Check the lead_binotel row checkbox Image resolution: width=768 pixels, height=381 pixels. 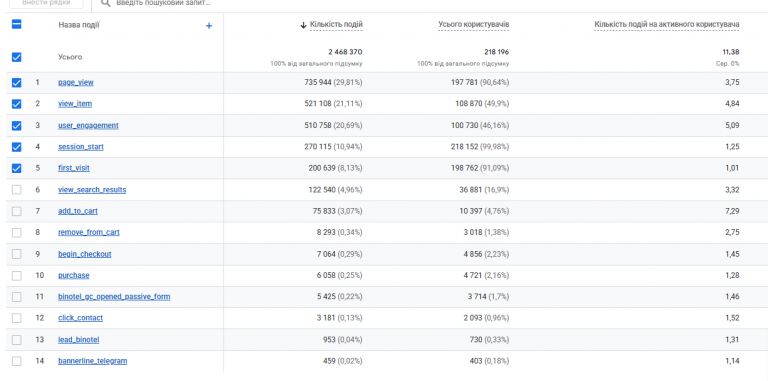(x=16, y=340)
